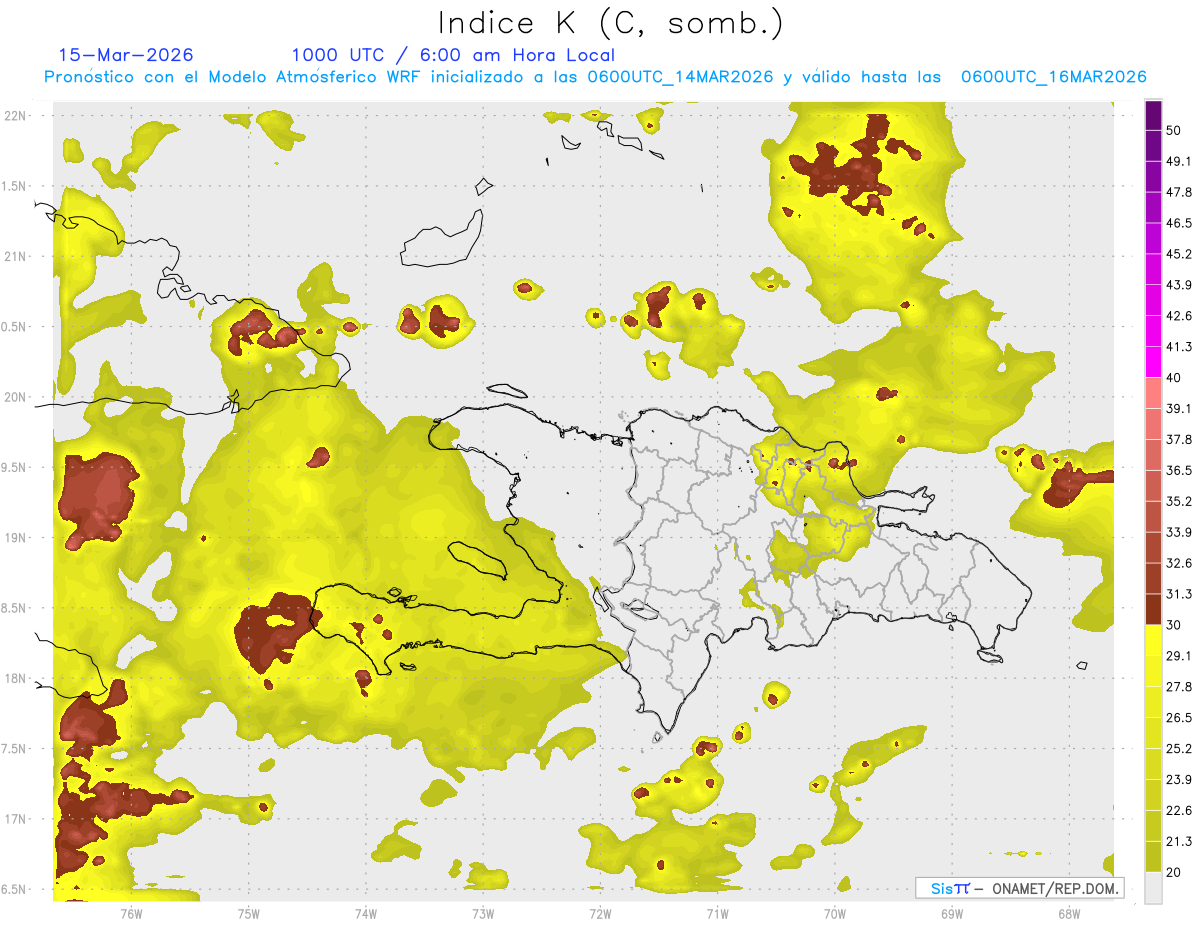Click the "49.1" value on the color scale
Image resolution: width=1200 pixels, height=927 pixels.
click(x=1180, y=161)
